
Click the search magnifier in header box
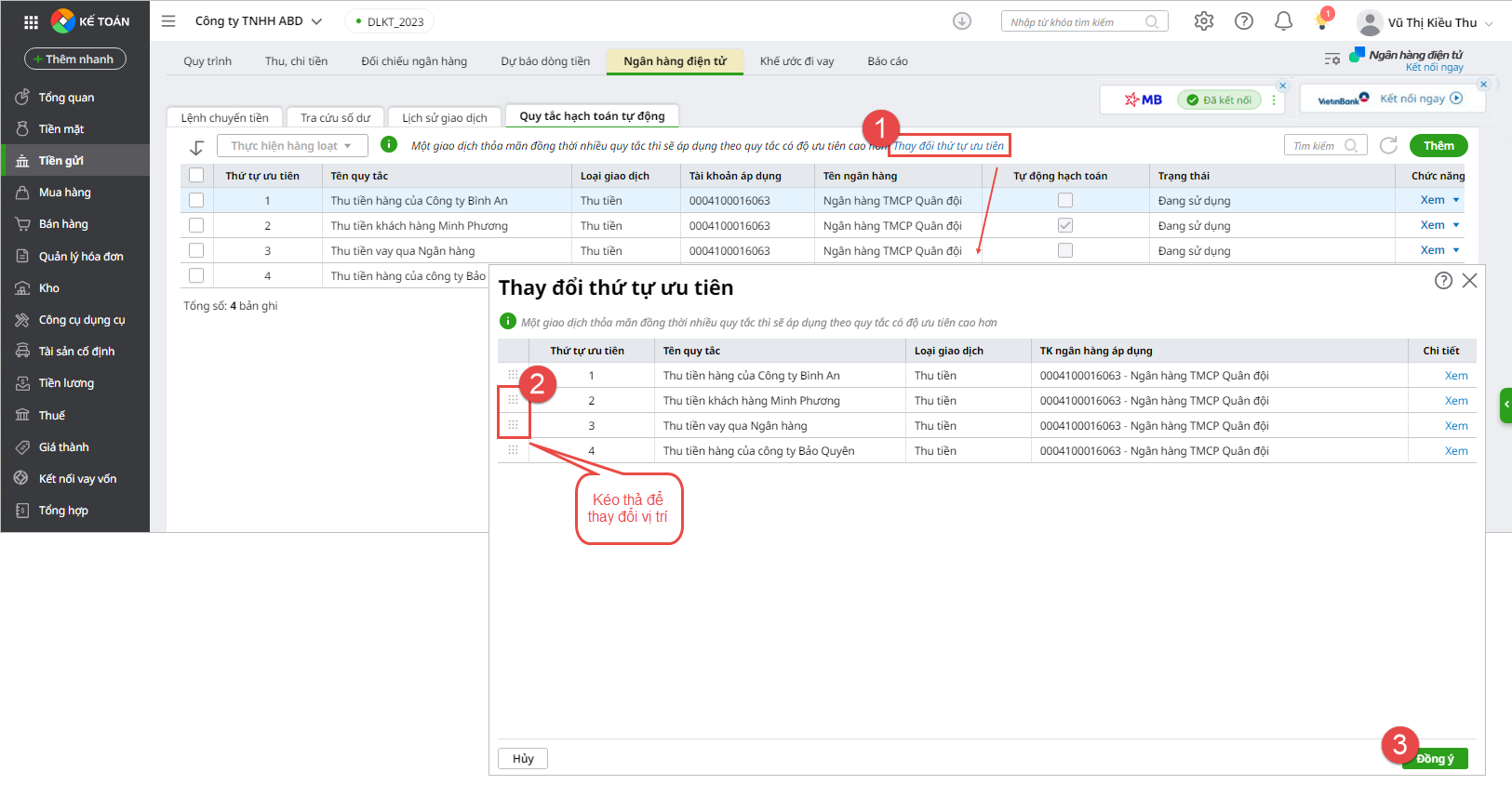pos(1152,21)
